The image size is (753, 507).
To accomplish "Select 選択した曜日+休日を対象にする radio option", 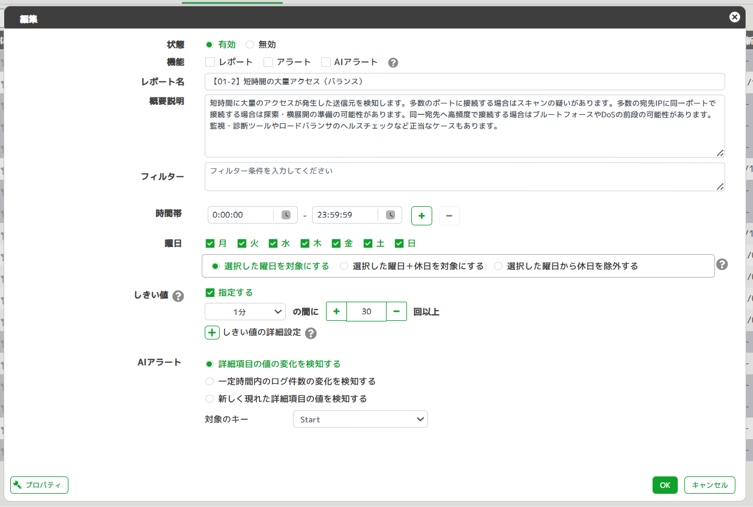I will click(344, 266).
